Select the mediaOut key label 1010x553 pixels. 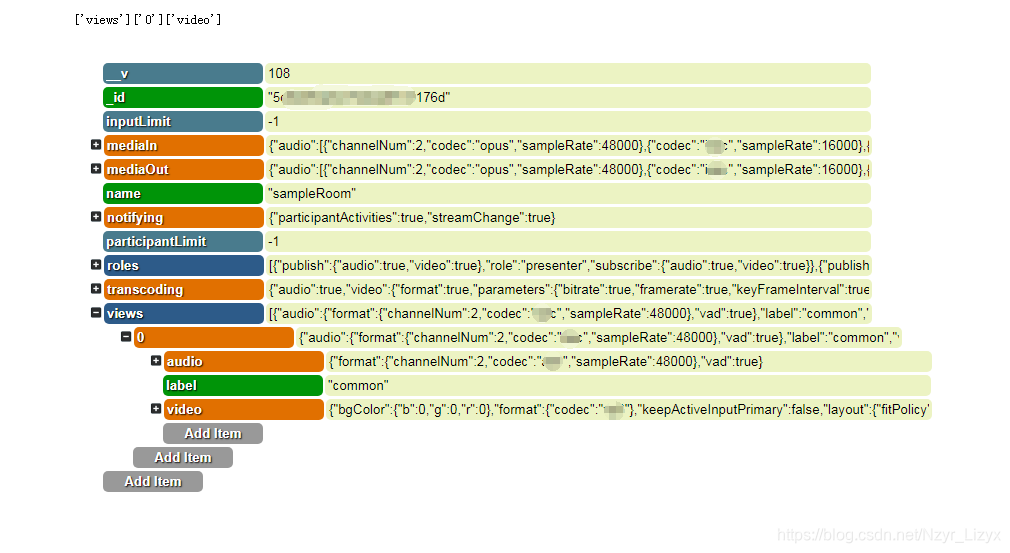click(184, 169)
